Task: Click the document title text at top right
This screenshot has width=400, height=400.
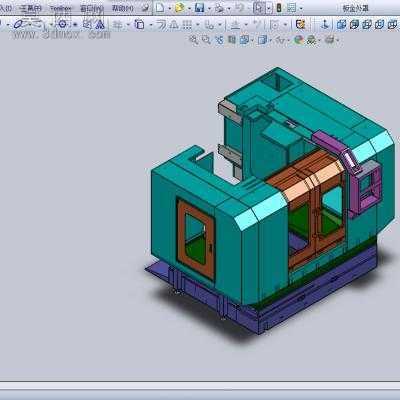Action: [x=355, y=8]
